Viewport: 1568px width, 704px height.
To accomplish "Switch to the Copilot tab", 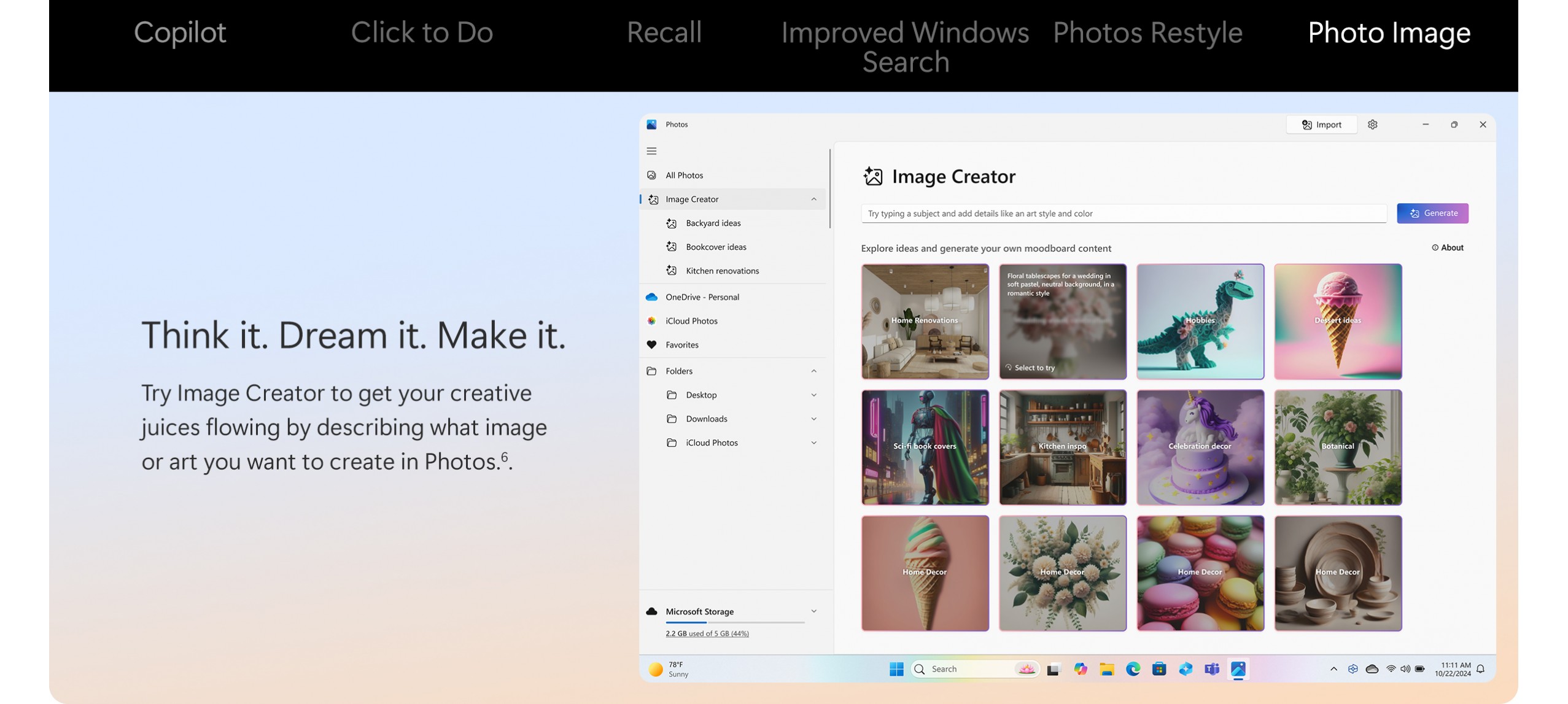I will [x=180, y=33].
